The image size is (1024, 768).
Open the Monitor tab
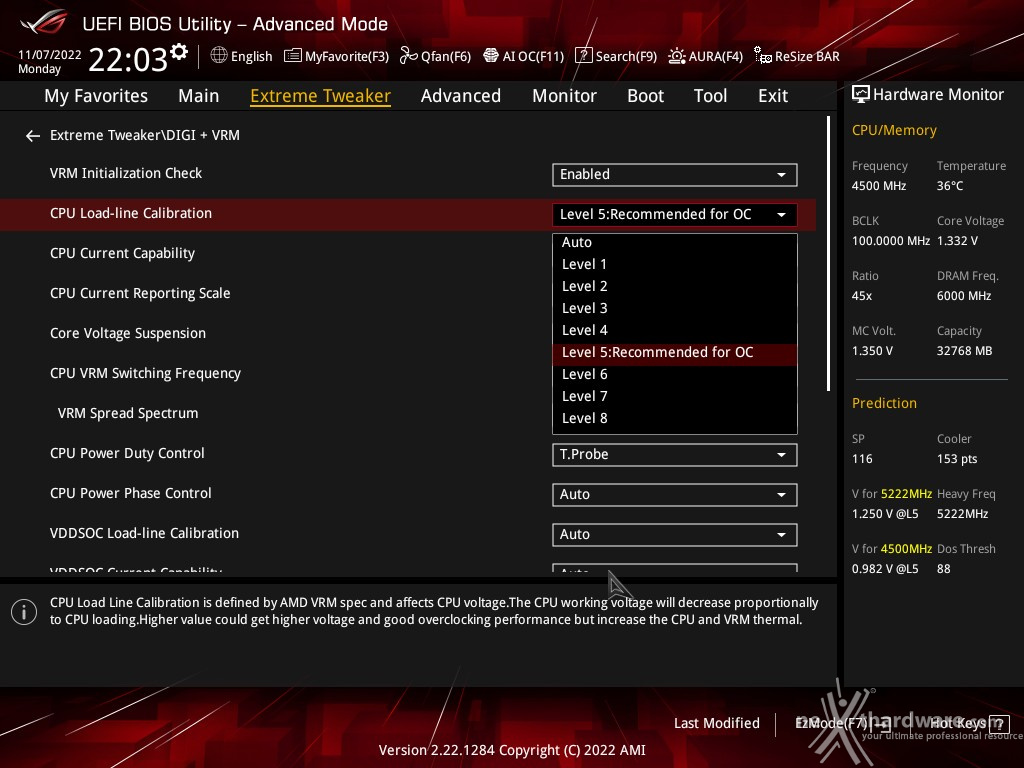[564, 96]
